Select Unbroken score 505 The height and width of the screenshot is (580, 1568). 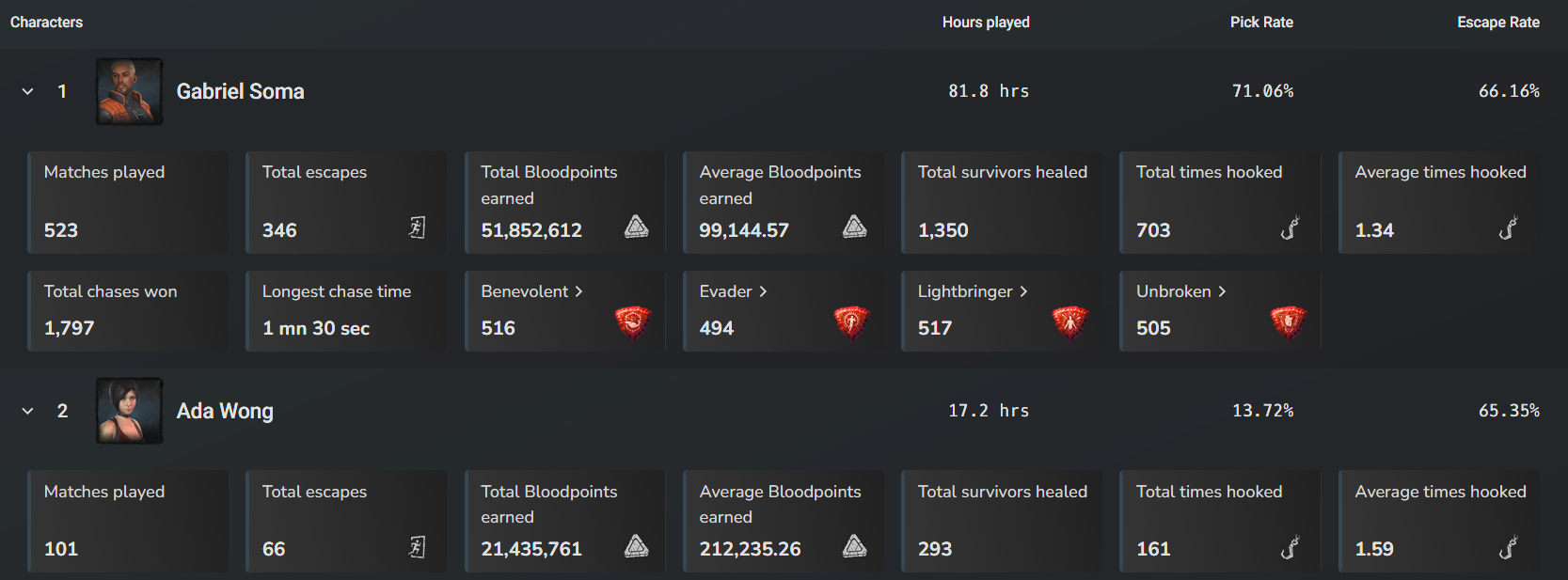coord(1153,328)
